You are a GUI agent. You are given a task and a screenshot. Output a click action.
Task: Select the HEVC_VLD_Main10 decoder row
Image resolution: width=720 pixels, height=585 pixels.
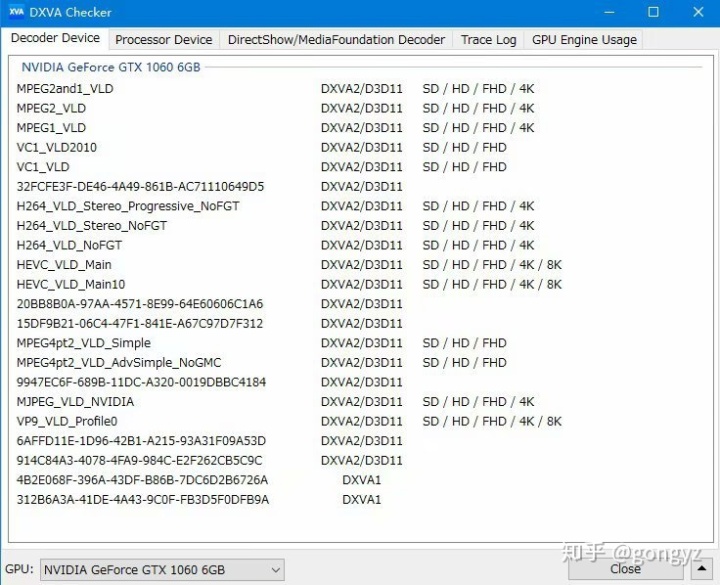click(x=69, y=284)
